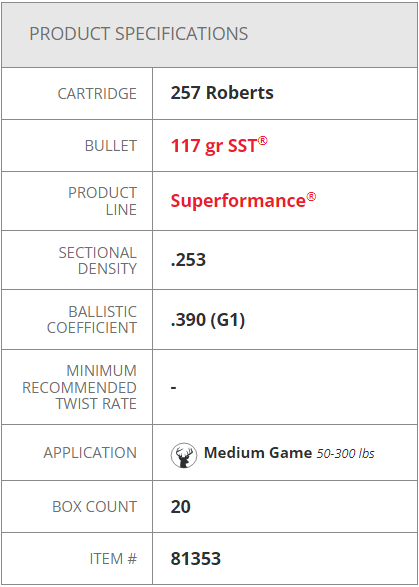
Task: Click the 50-300 lbs weight range
Action: [x=345, y=454]
